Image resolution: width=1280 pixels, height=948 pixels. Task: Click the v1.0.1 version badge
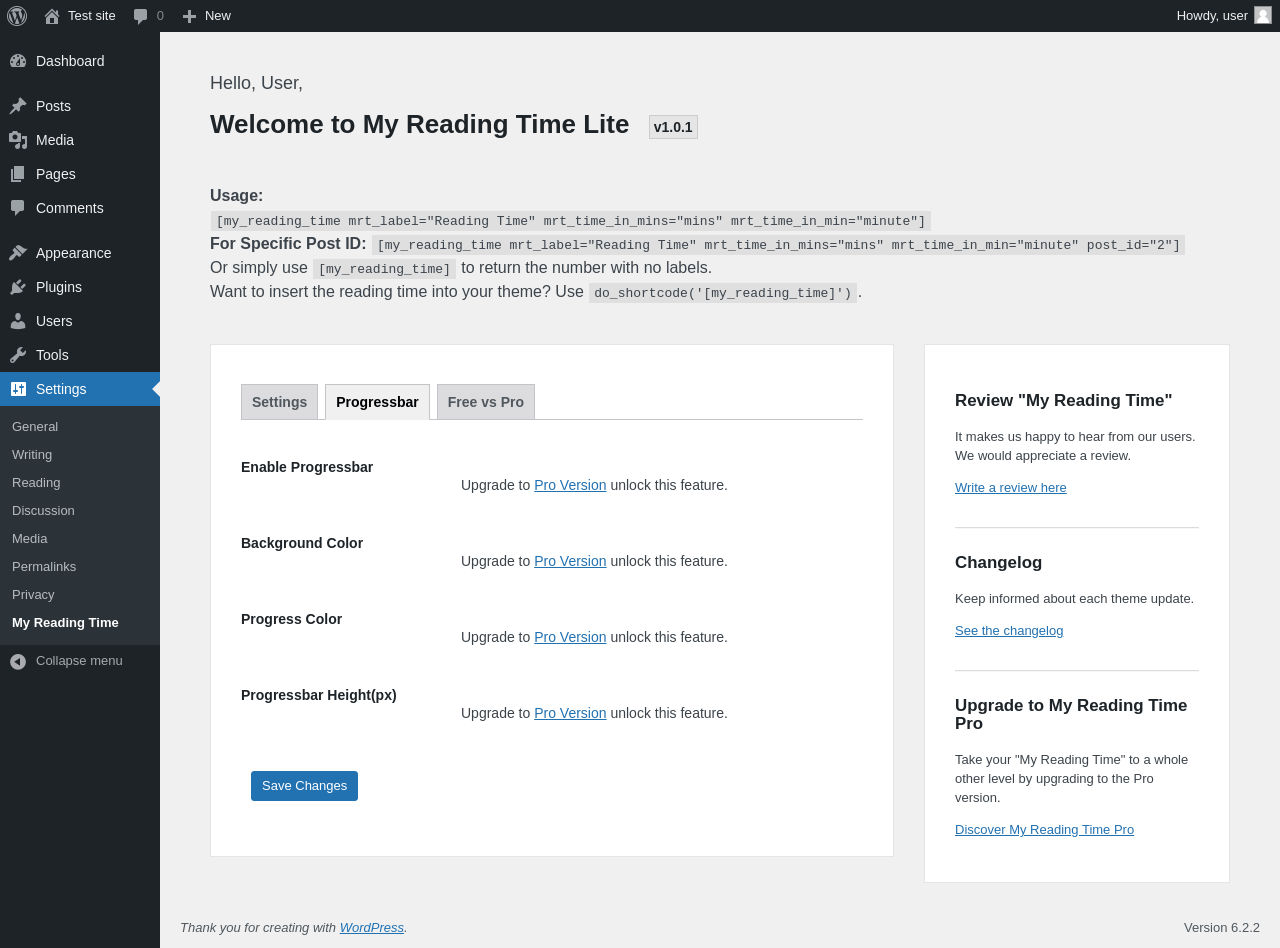[x=673, y=127]
